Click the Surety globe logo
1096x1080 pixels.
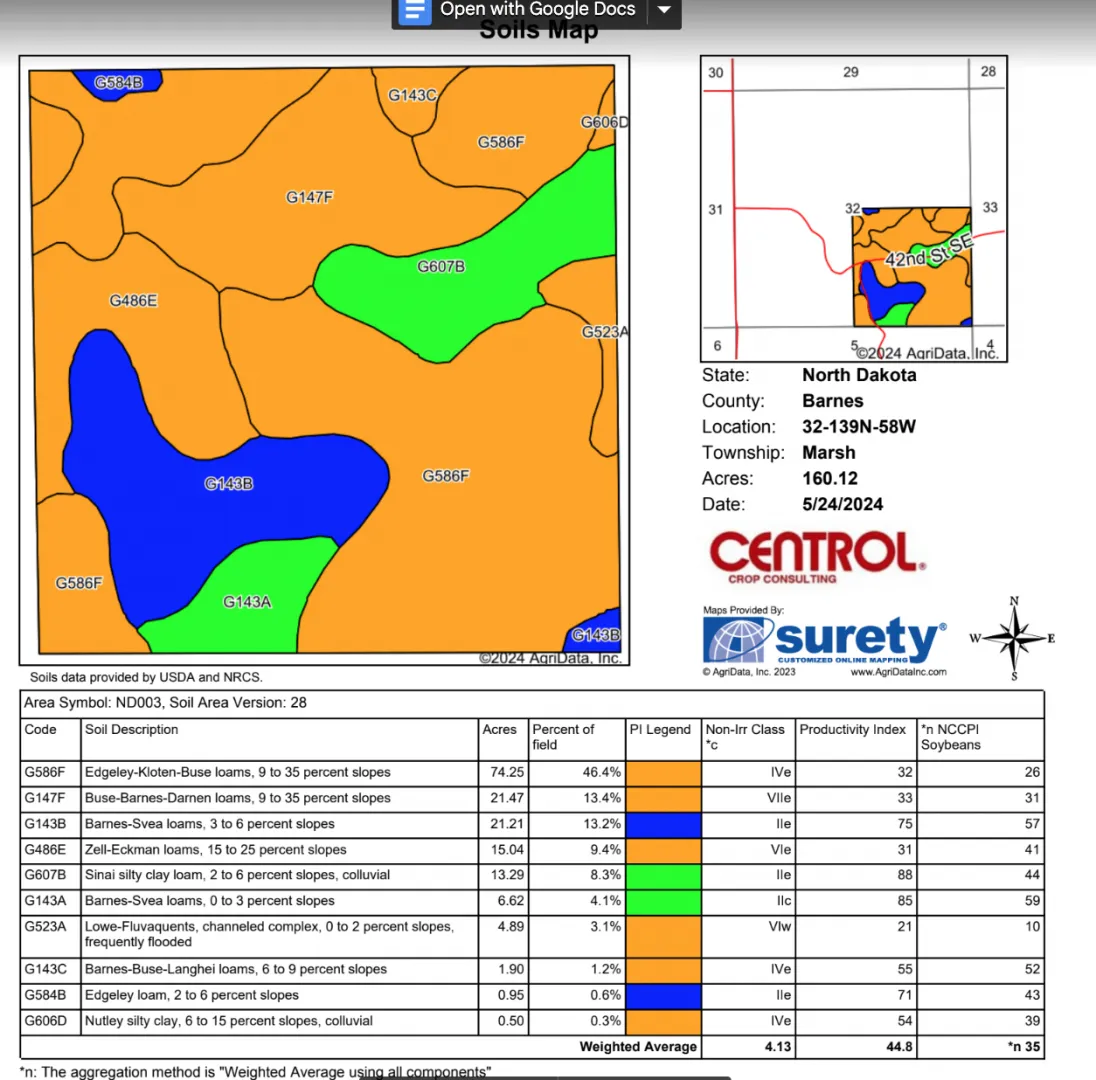pos(738,641)
